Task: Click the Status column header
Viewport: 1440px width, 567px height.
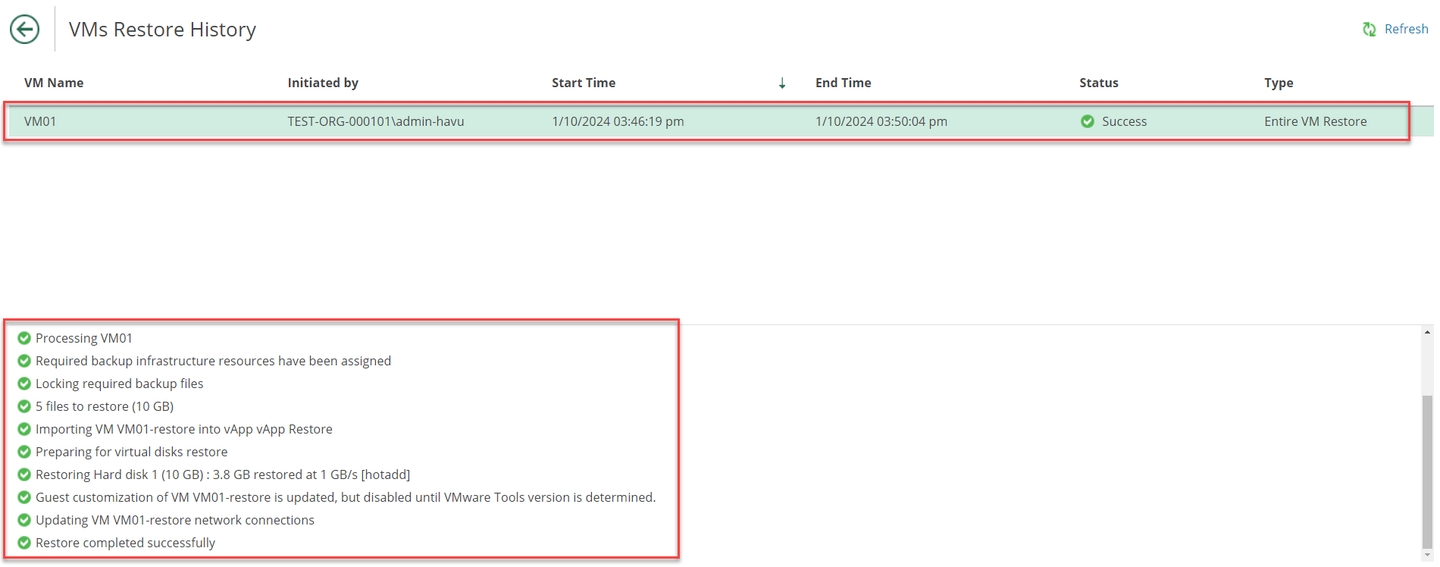Action: click(x=1098, y=83)
